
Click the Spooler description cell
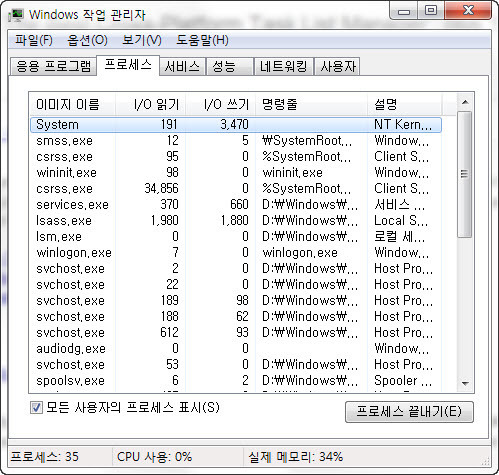pyautogui.click(x=403, y=381)
